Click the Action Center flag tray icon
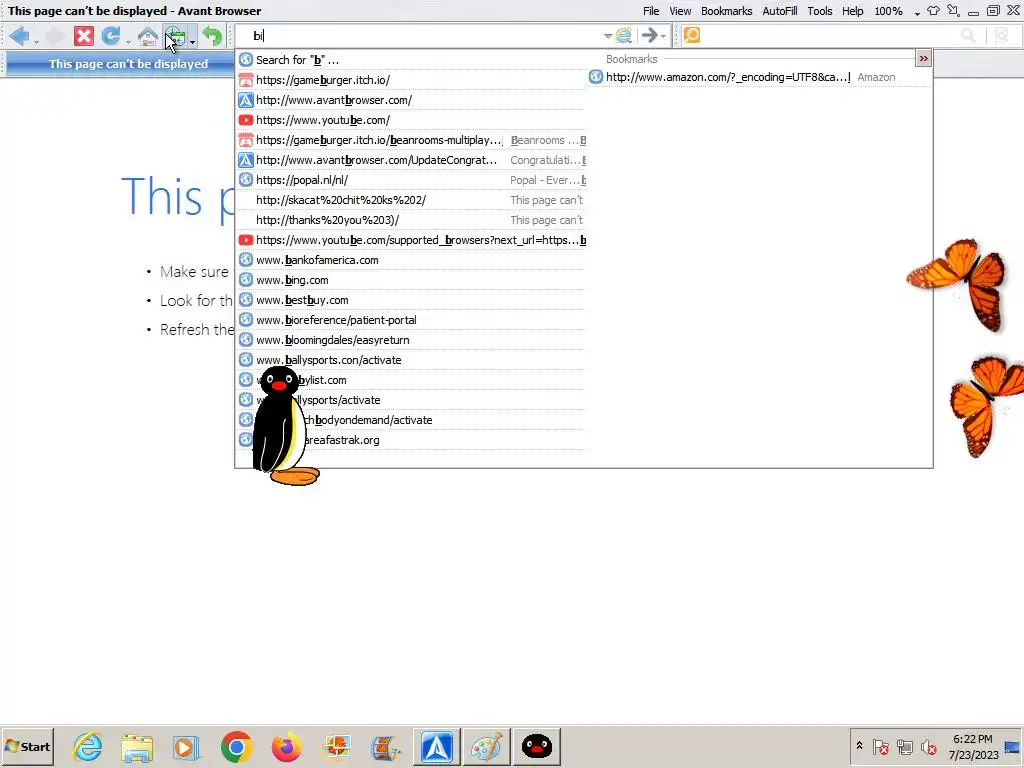This screenshot has height=768, width=1024. click(881, 746)
